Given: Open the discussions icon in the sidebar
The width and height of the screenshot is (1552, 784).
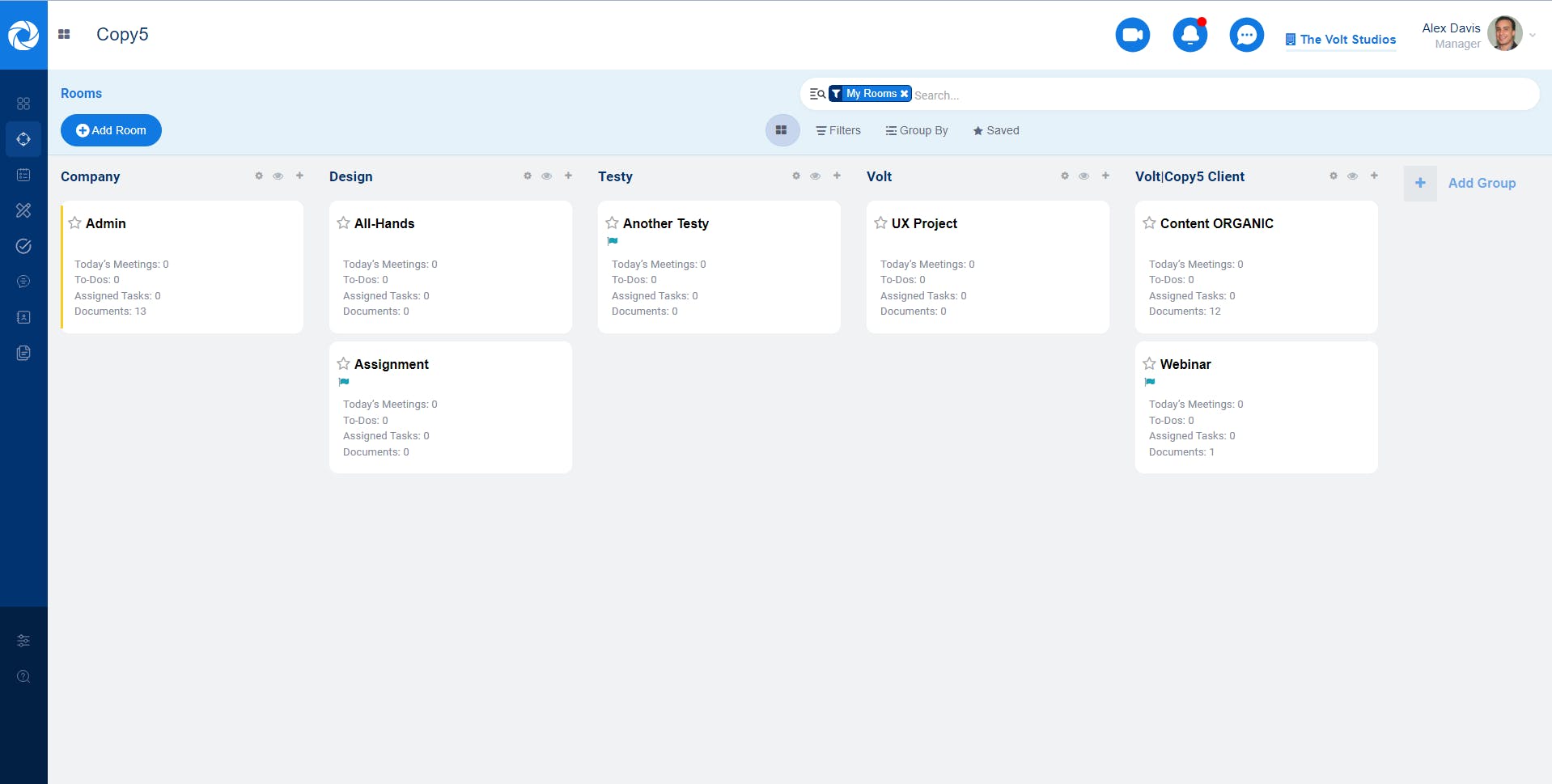Looking at the screenshot, I should click(23, 282).
